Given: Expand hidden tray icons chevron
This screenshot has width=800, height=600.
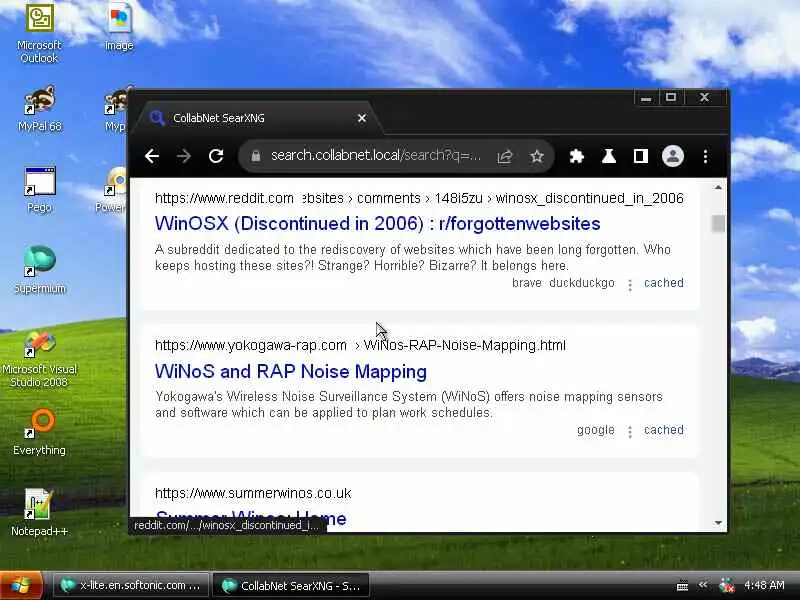Looking at the screenshot, I should [703, 585].
